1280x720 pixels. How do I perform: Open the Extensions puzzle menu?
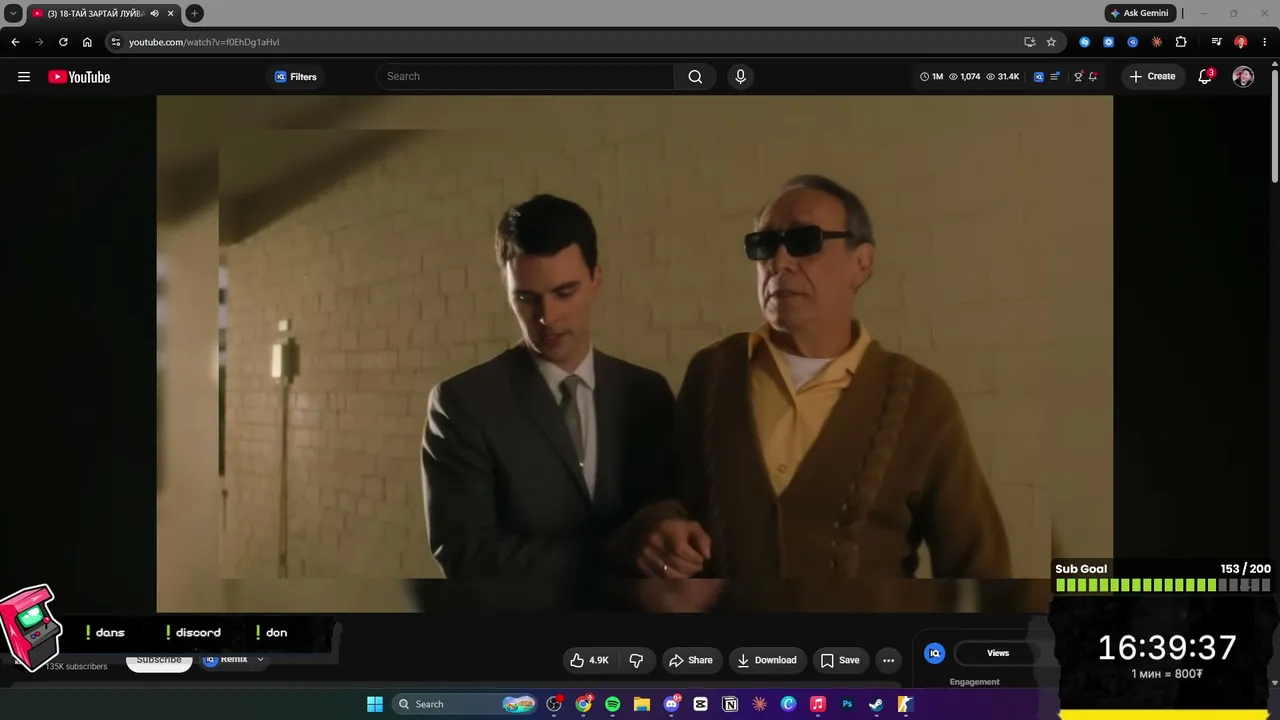pos(1181,42)
